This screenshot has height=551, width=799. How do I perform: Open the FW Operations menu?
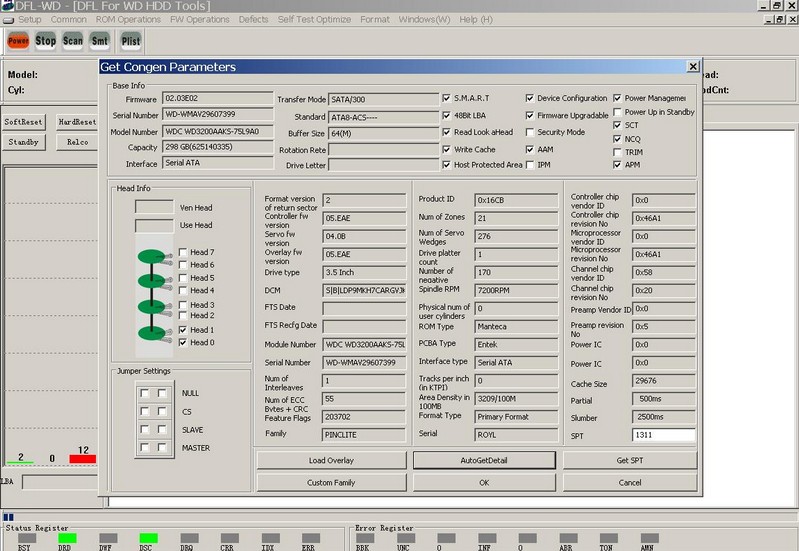[200, 19]
